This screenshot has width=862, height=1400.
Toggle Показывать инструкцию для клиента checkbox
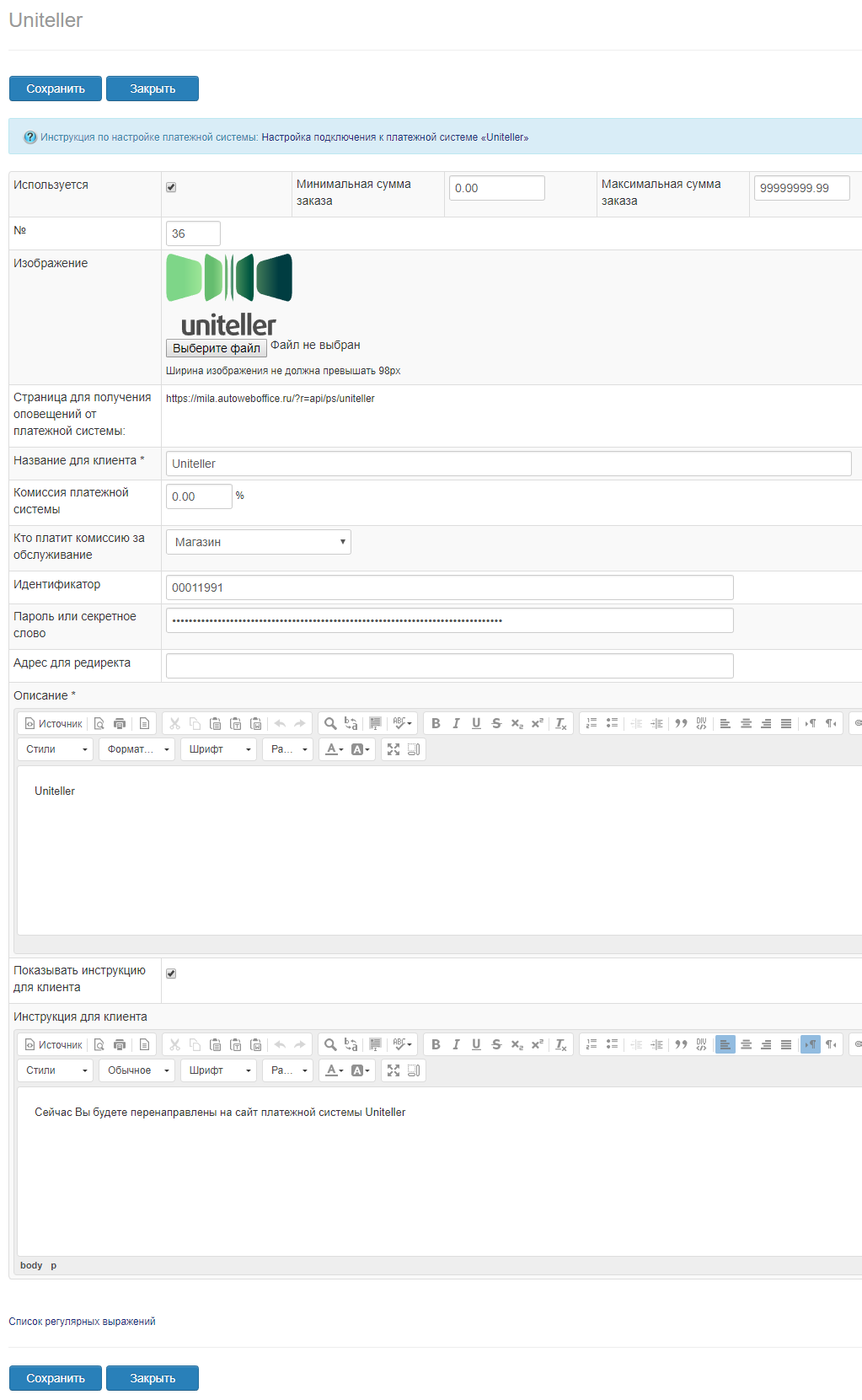171,974
